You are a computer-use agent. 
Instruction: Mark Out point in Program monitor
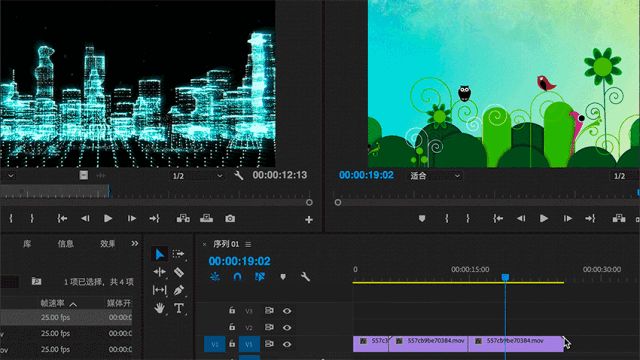coord(468,219)
